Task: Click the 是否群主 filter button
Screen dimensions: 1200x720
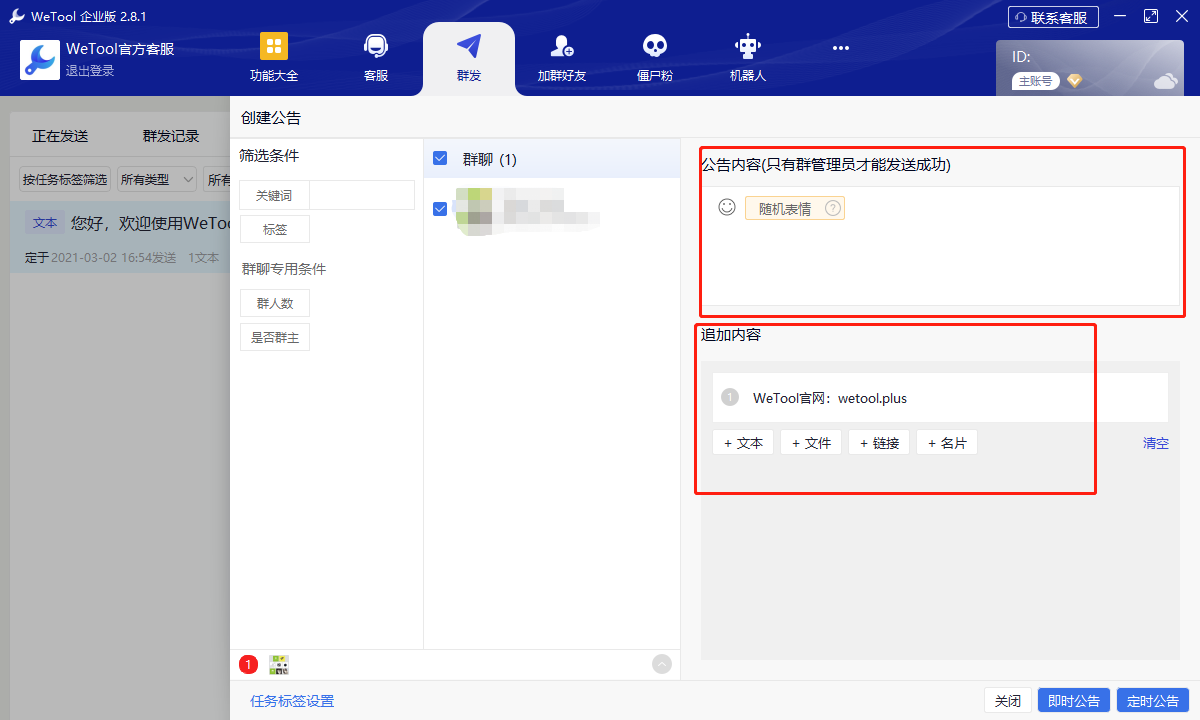Action: 275,338
